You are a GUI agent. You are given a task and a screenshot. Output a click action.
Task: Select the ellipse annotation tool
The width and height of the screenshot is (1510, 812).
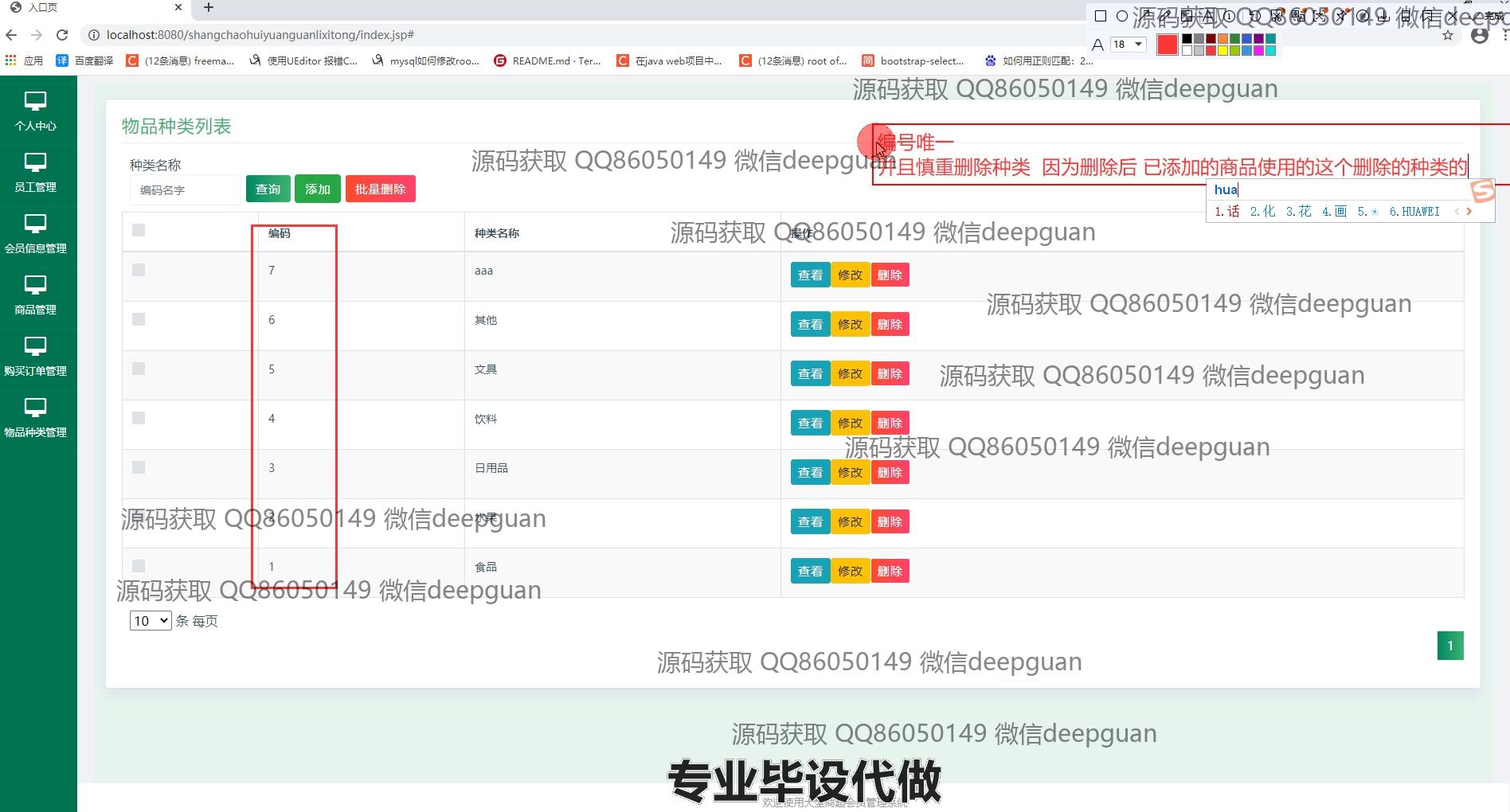tap(1122, 16)
